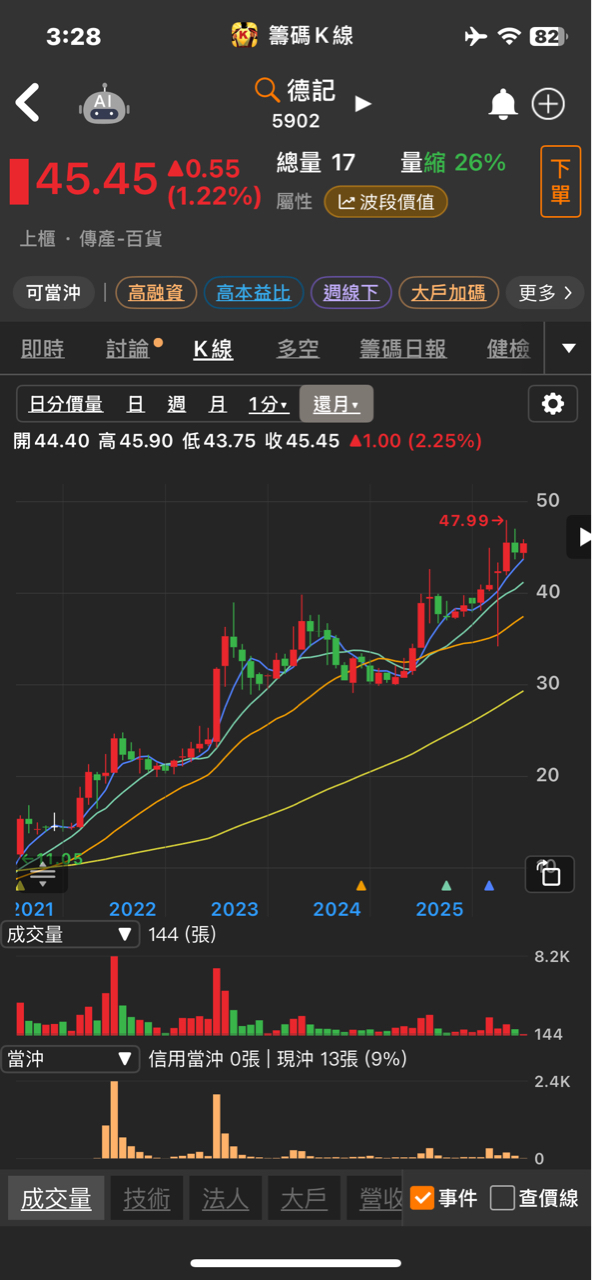Tap the 波段價值 button
The image size is (592, 1280).
pos(386,202)
